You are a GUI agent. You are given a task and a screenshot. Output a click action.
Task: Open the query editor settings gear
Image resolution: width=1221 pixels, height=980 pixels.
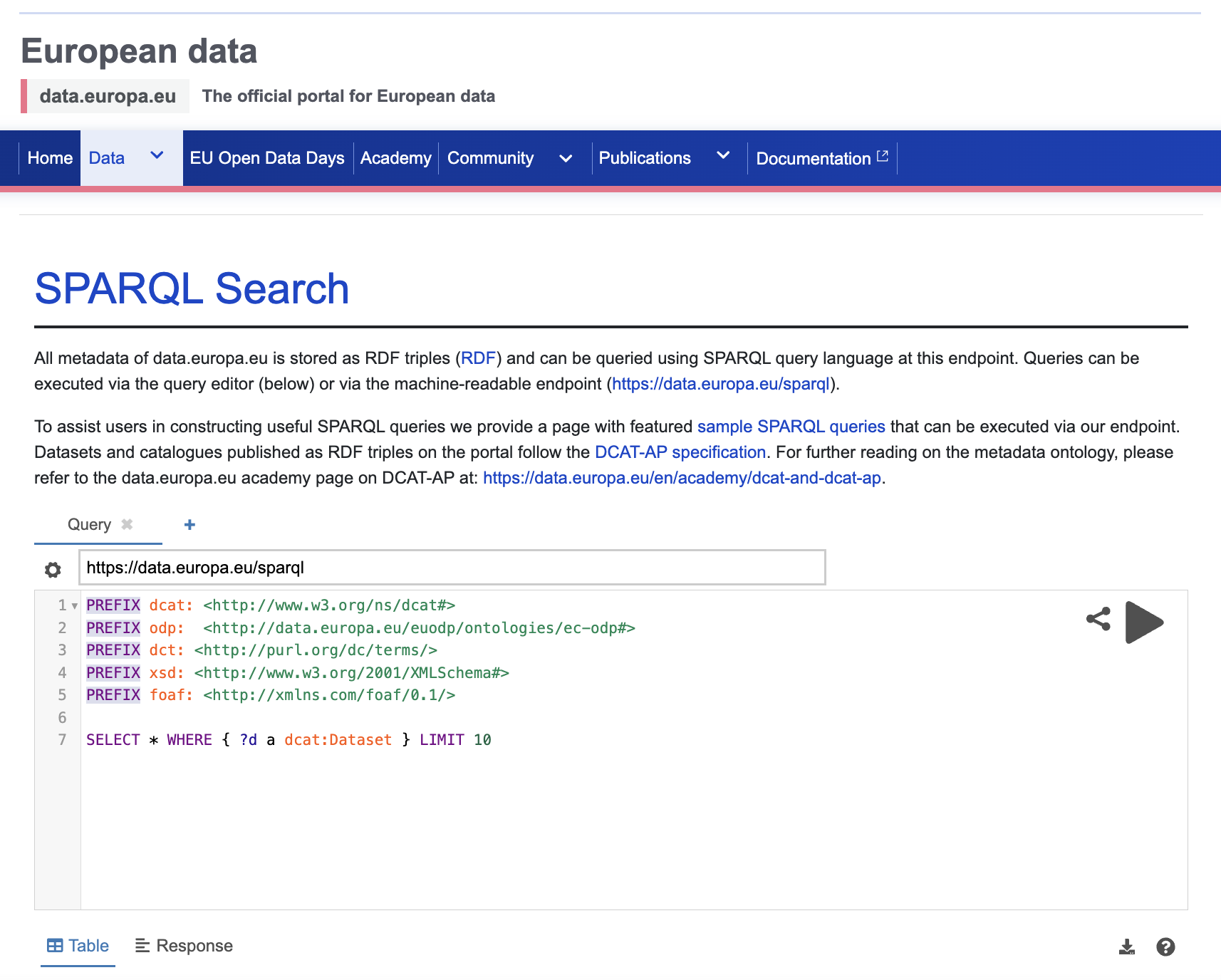point(53,569)
